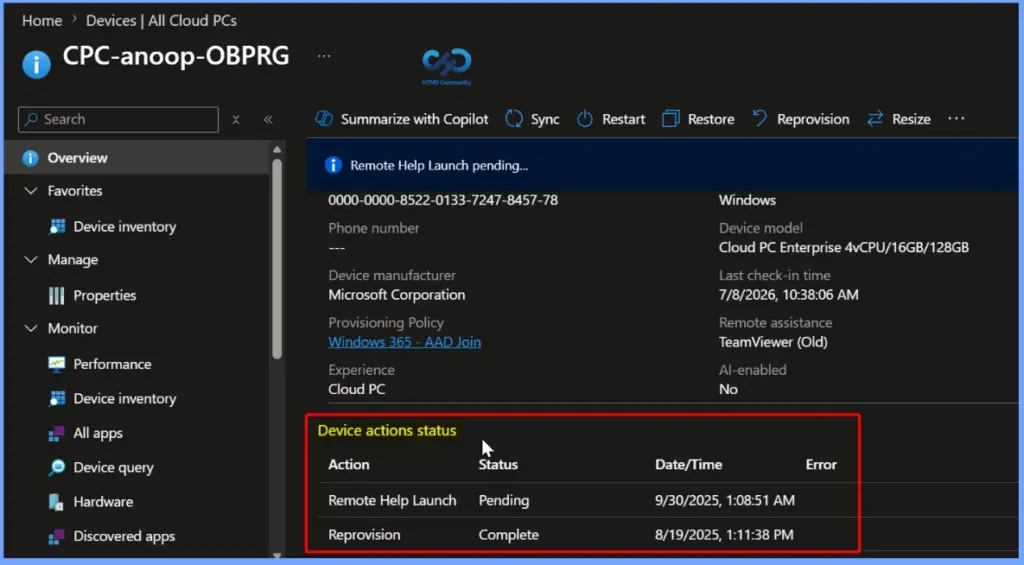Open Discovered apps in sidebar
The height and width of the screenshot is (565, 1024).
click(x=124, y=536)
